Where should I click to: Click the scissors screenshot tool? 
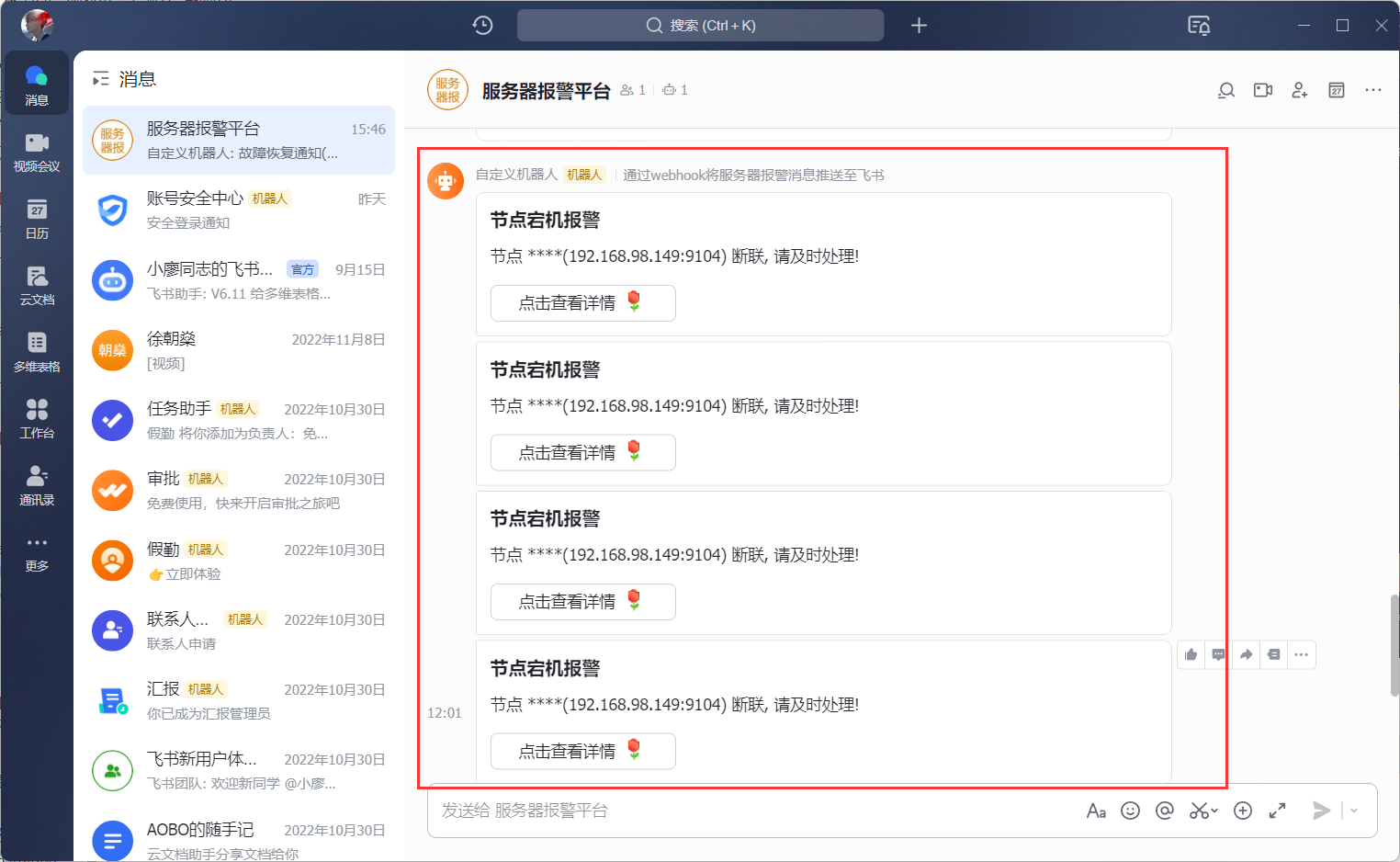coord(1198,811)
